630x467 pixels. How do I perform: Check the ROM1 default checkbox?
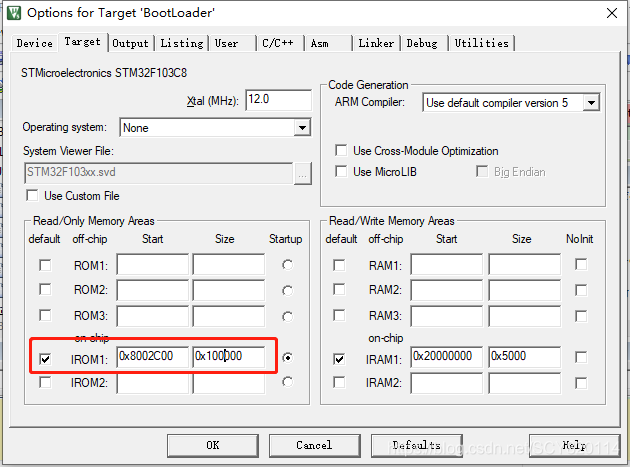tap(45, 265)
